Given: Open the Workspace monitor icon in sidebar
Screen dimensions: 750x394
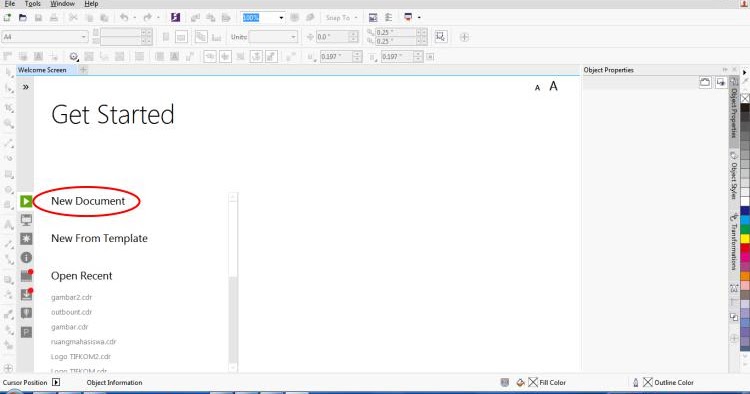Looking at the screenshot, I should point(26,220).
